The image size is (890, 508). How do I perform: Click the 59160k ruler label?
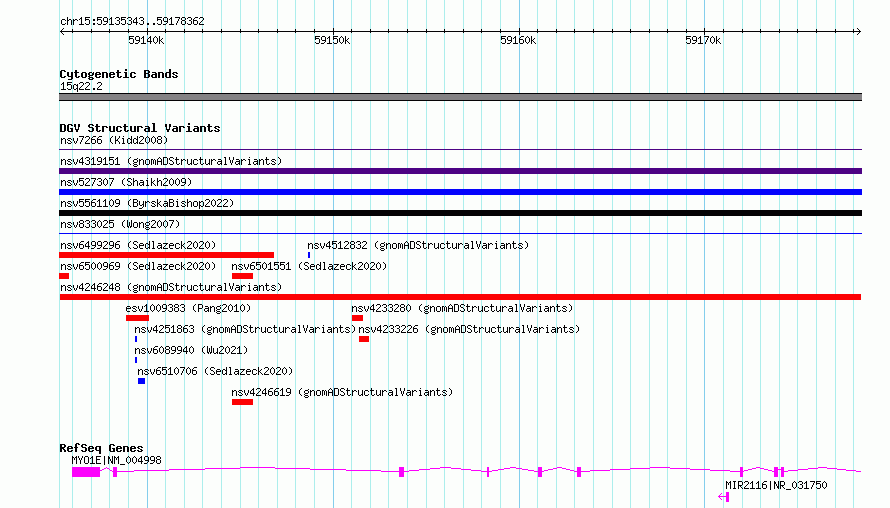tap(518, 40)
